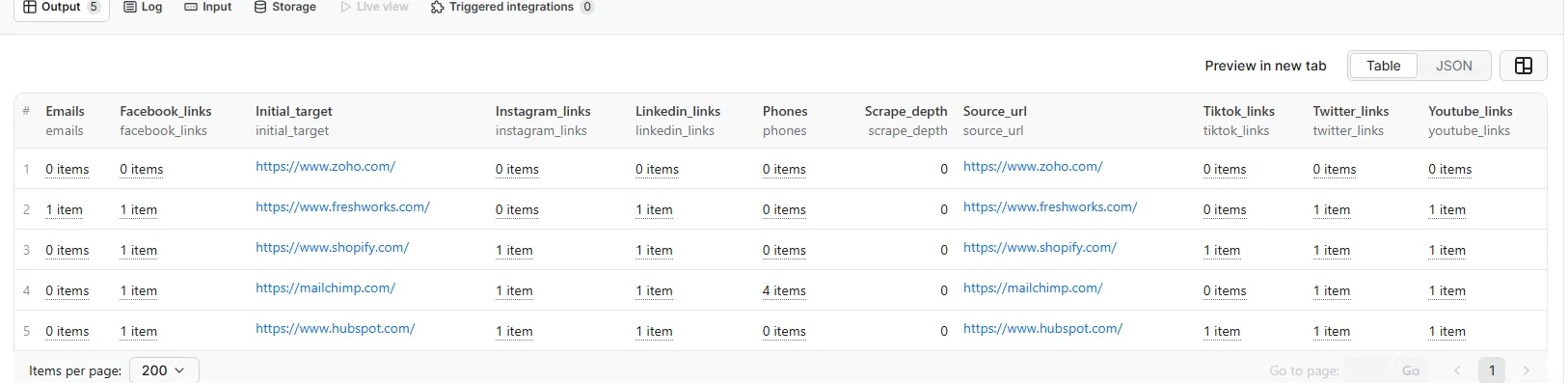Image resolution: width=1568 pixels, height=383 pixels.
Task: Open the column layout view icon button
Action: click(x=1524, y=66)
